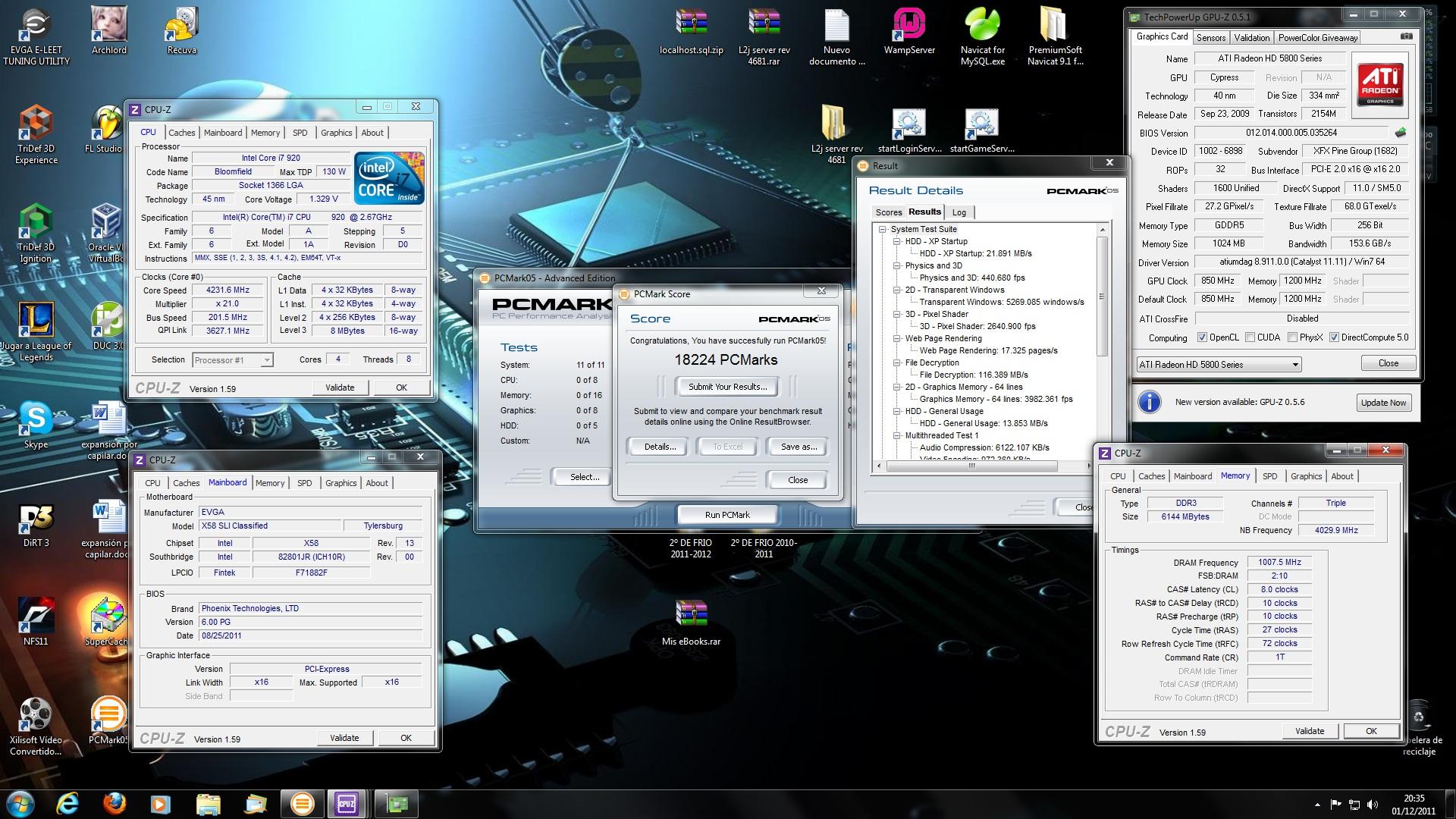The width and height of the screenshot is (1456, 819).
Task: Select startGameServ batch file icon
Action: [981, 129]
